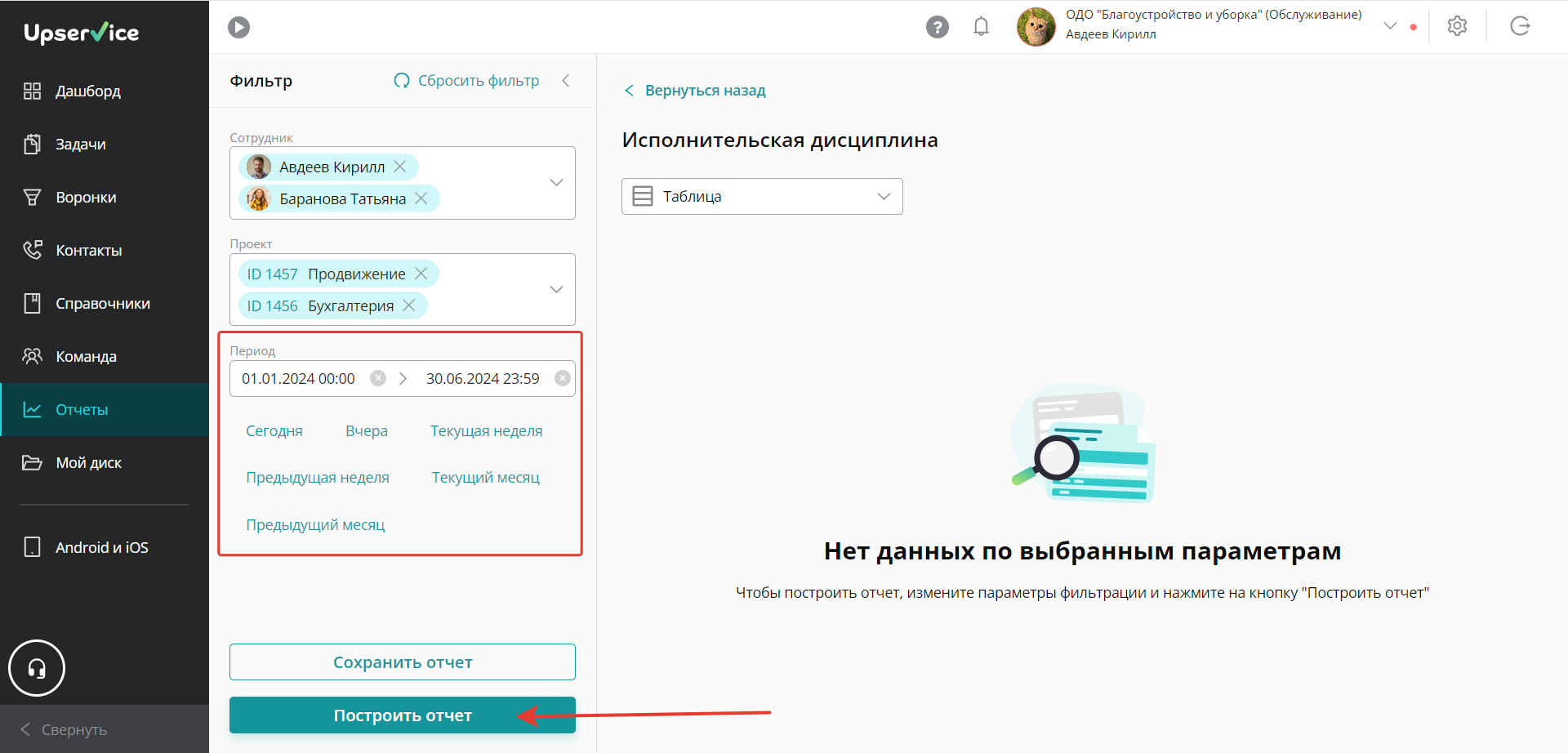Select Отчеты chart icon in sidebar
Image resolution: width=1568 pixels, height=753 pixels.
pos(32,409)
